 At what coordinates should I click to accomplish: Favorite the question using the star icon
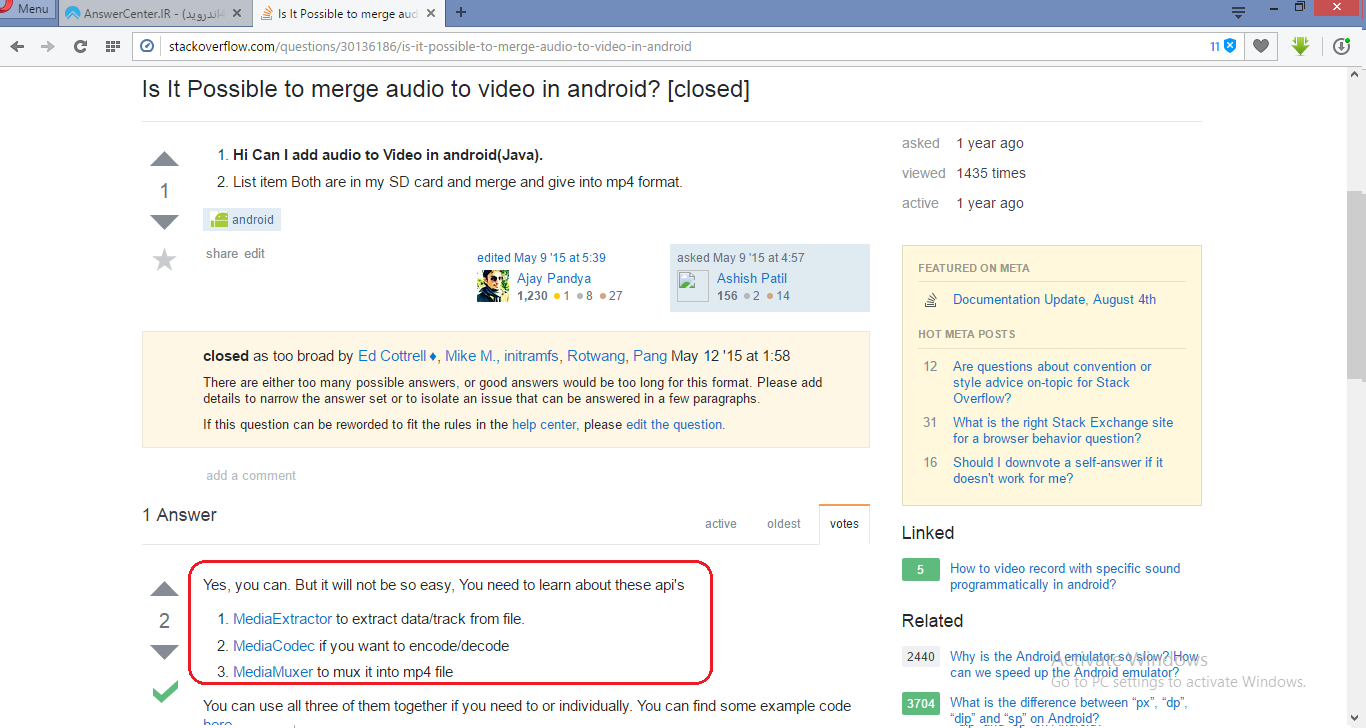pos(164,260)
